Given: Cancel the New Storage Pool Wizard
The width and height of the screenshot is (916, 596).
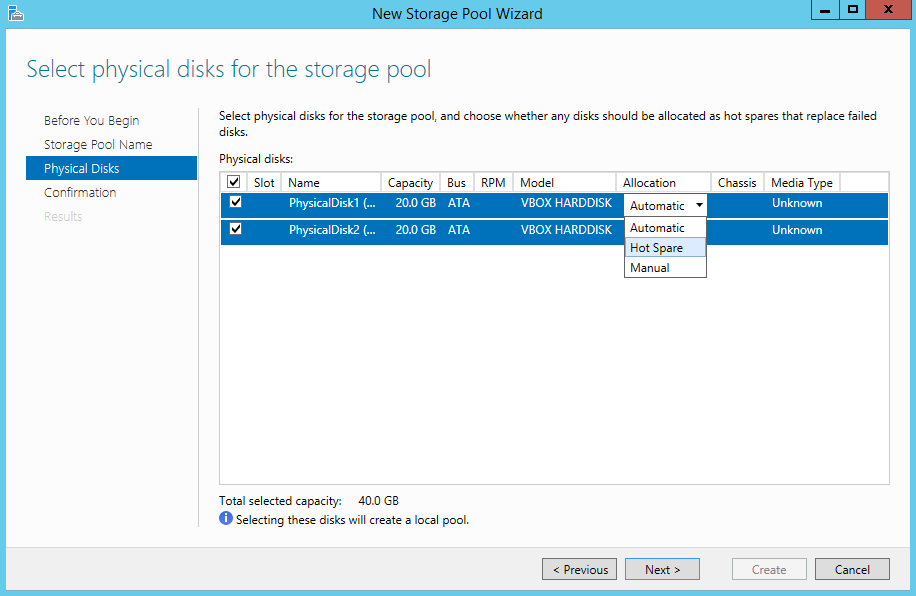Looking at the screenshot, I should tap(852, 568).
